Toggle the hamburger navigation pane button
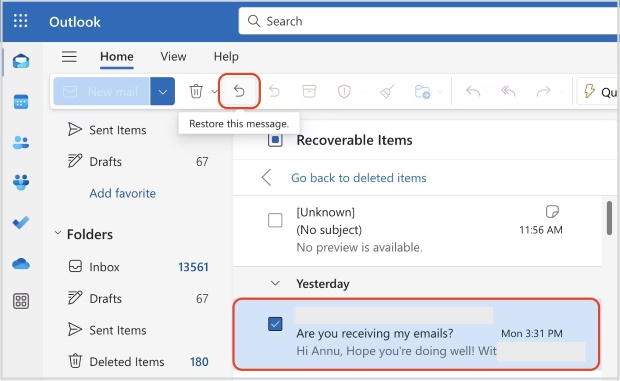Screen dimensions: 620x381 tap(69, 57)
